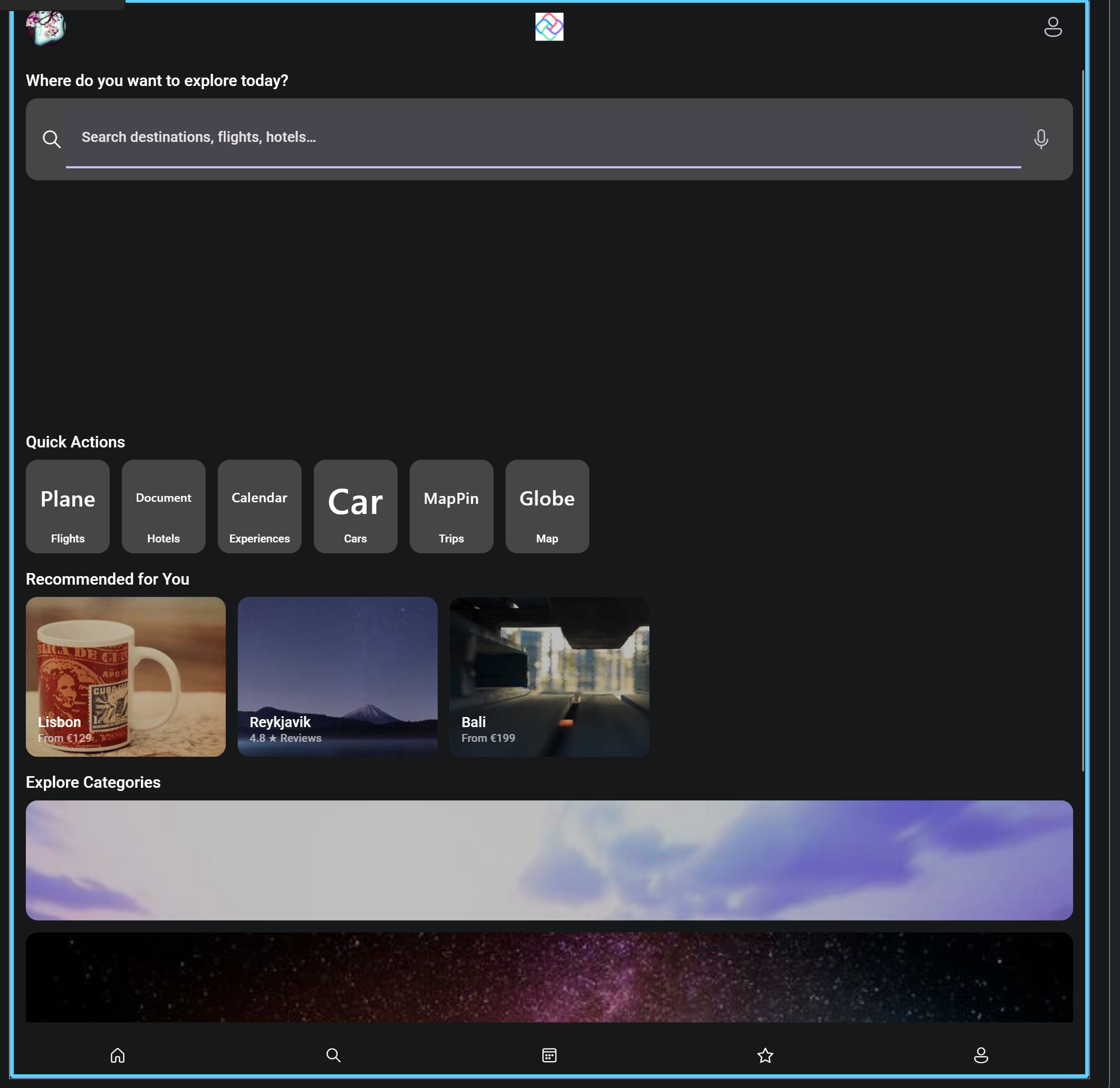Open the Lisbon recommendation card
The height and width of the screenshot is (1088, 1120).
[126, 676]
